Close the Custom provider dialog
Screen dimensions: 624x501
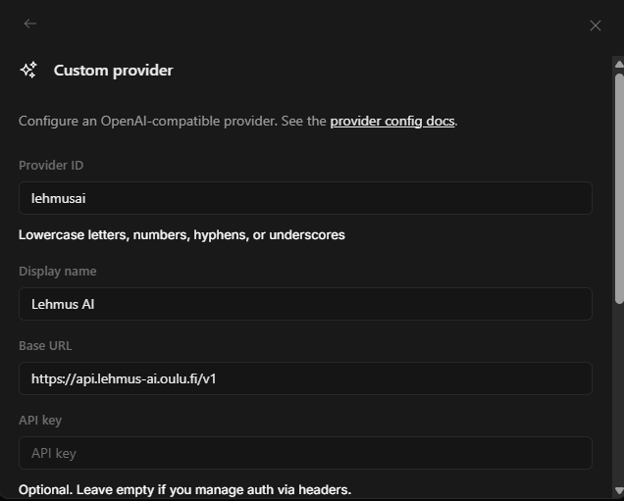(595, 26)
